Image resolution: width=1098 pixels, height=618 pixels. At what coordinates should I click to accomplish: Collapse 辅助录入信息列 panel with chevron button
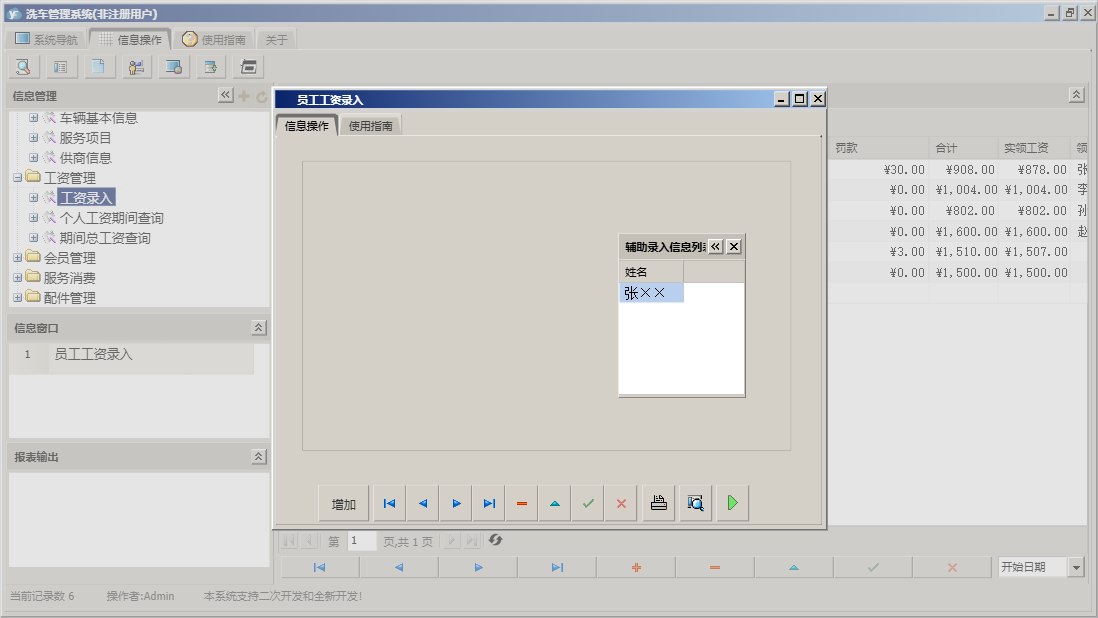click(x=715, y=246)
